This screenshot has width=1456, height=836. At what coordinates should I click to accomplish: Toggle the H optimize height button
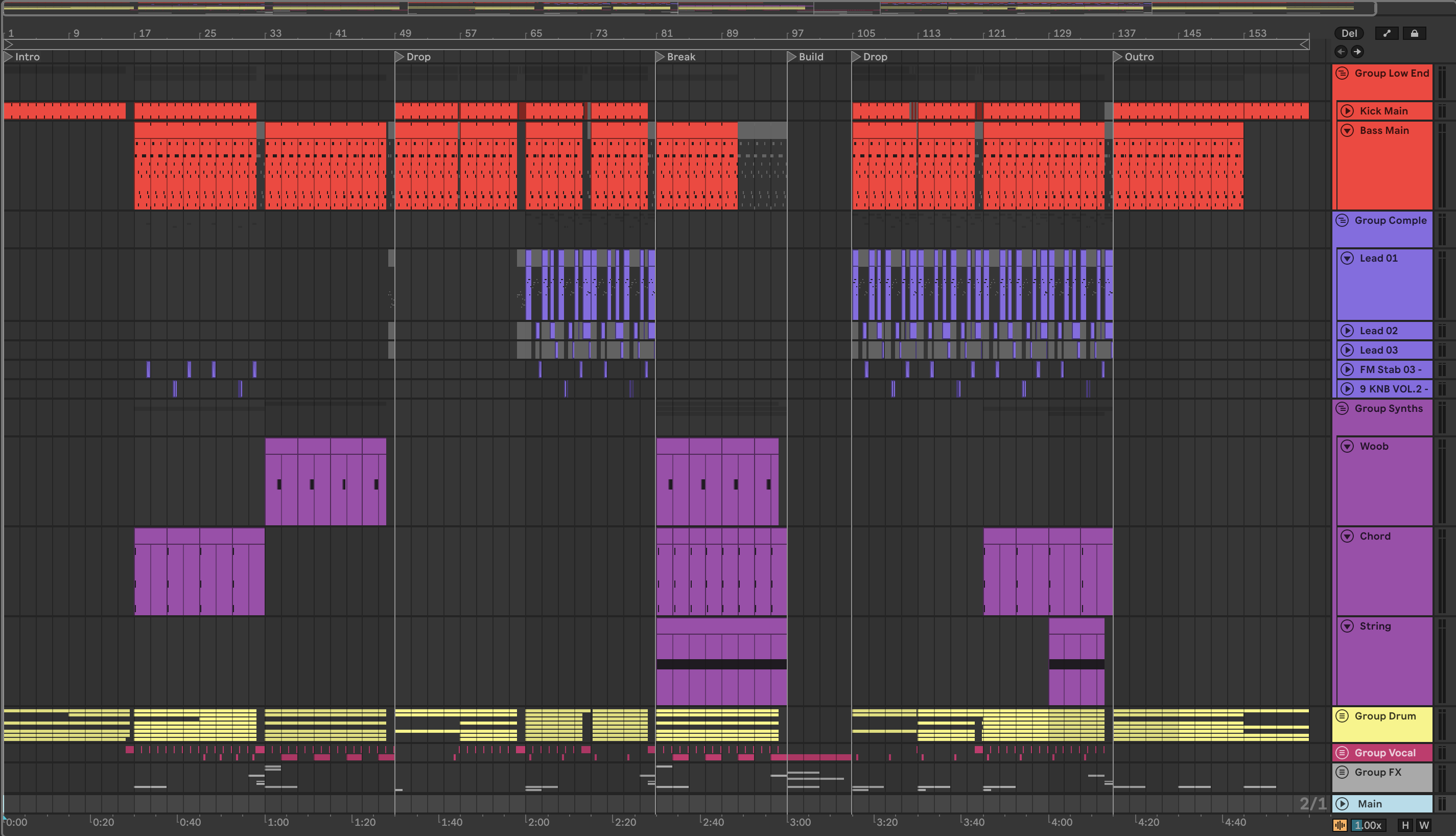pyautogui.click(x=1405, y=826)
